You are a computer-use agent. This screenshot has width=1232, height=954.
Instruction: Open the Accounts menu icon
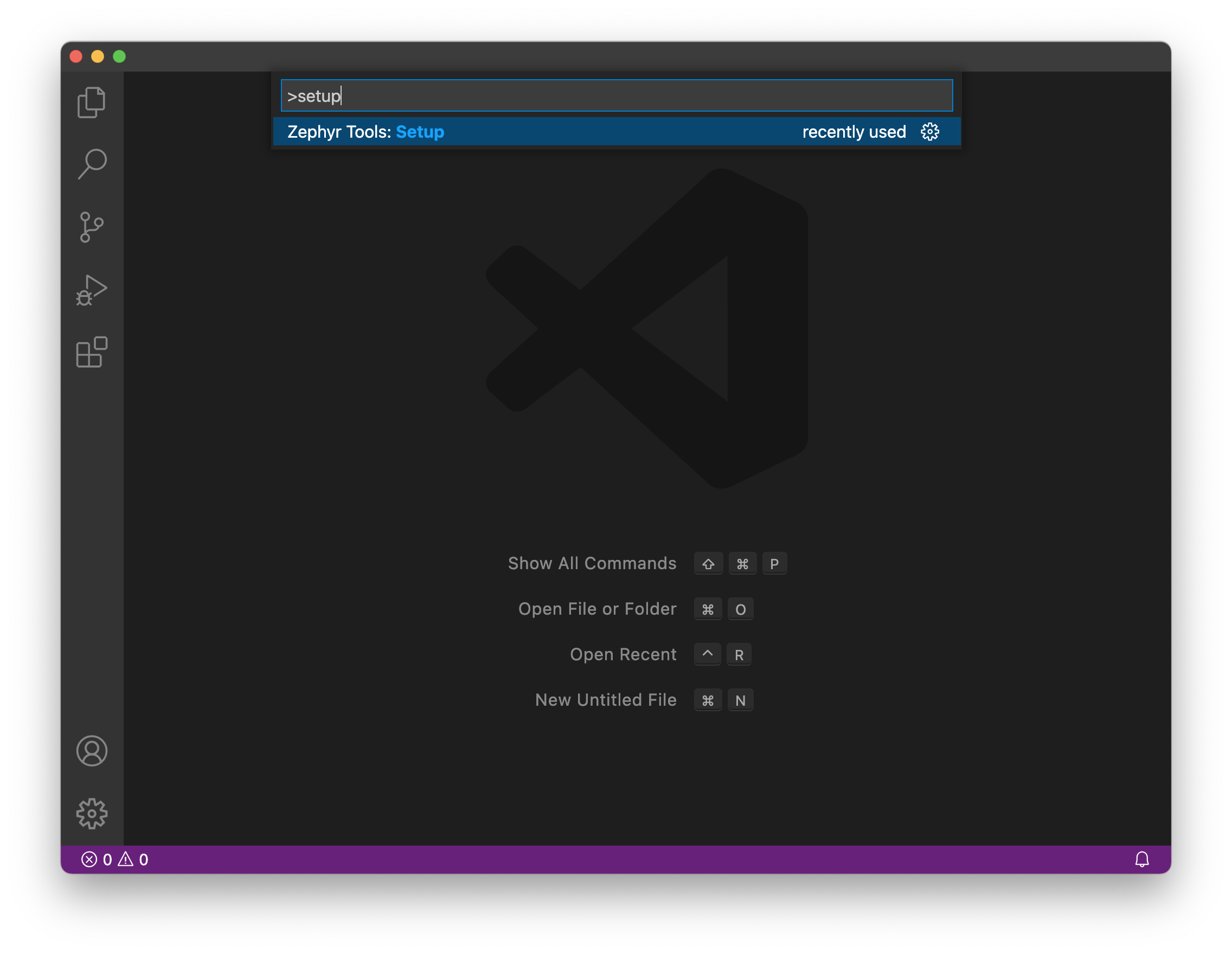coord(92,750)
